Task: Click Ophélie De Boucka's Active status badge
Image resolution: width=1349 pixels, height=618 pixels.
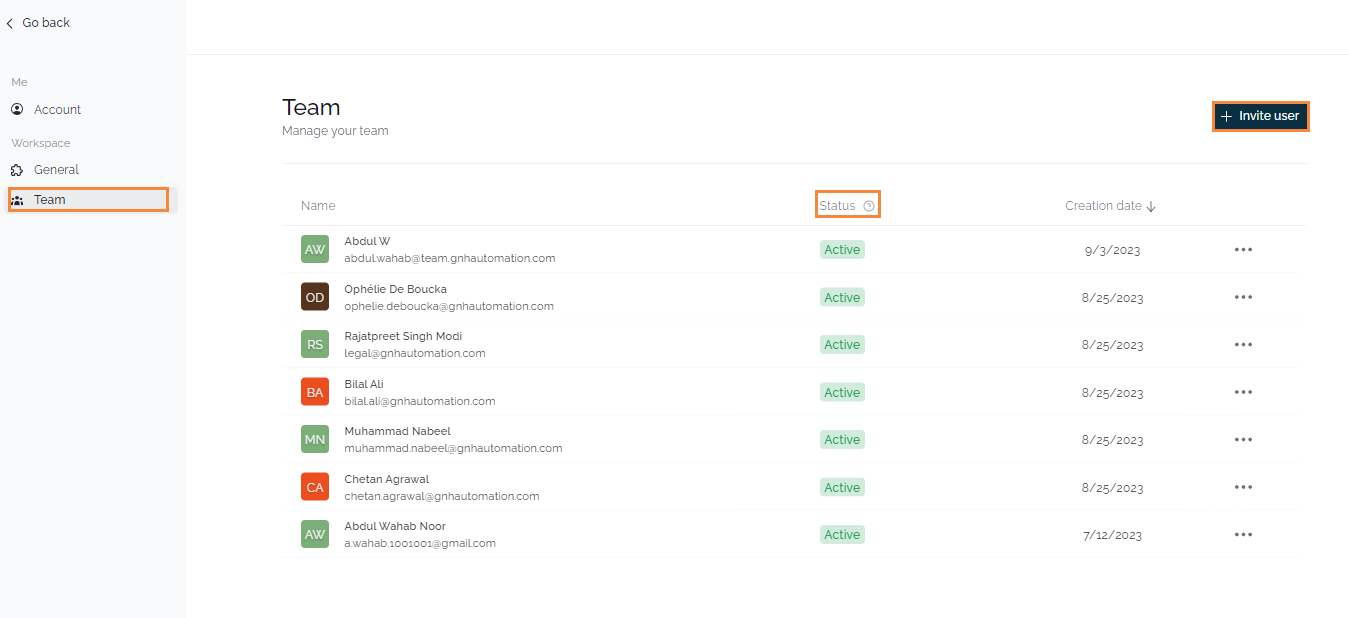Action: pyautogui.click(x=842, y=297)
